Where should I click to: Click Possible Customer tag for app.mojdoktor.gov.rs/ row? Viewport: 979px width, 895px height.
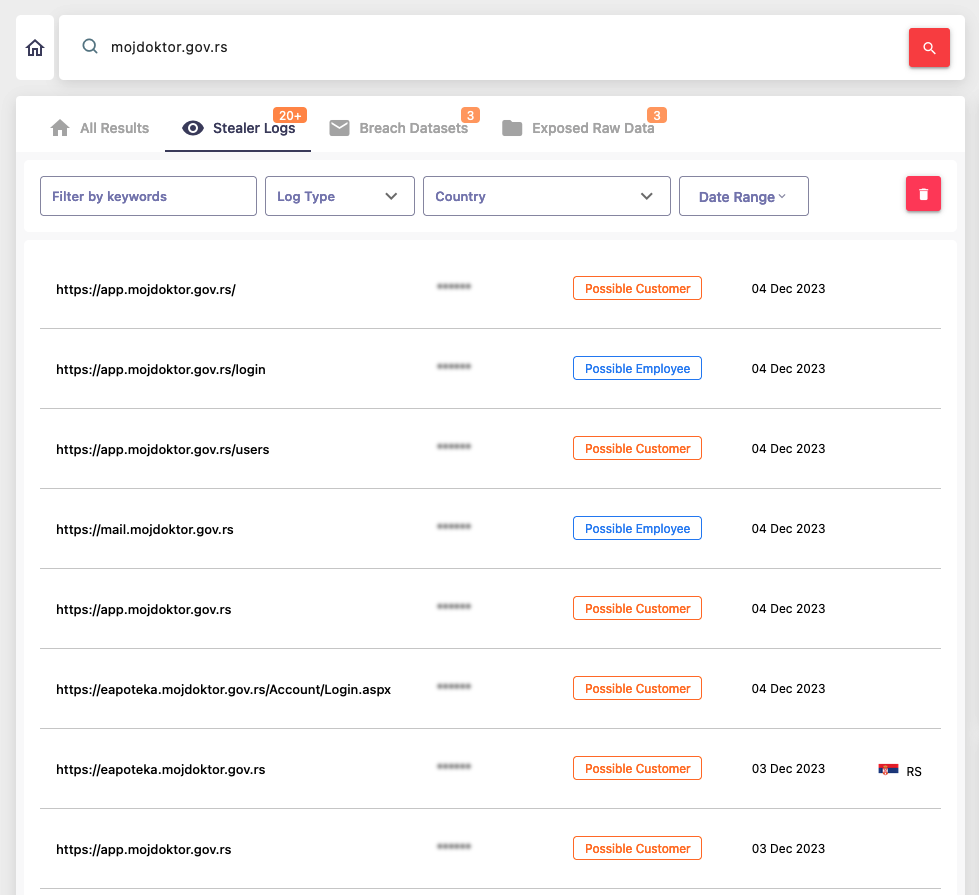click(x=637, y=289)
